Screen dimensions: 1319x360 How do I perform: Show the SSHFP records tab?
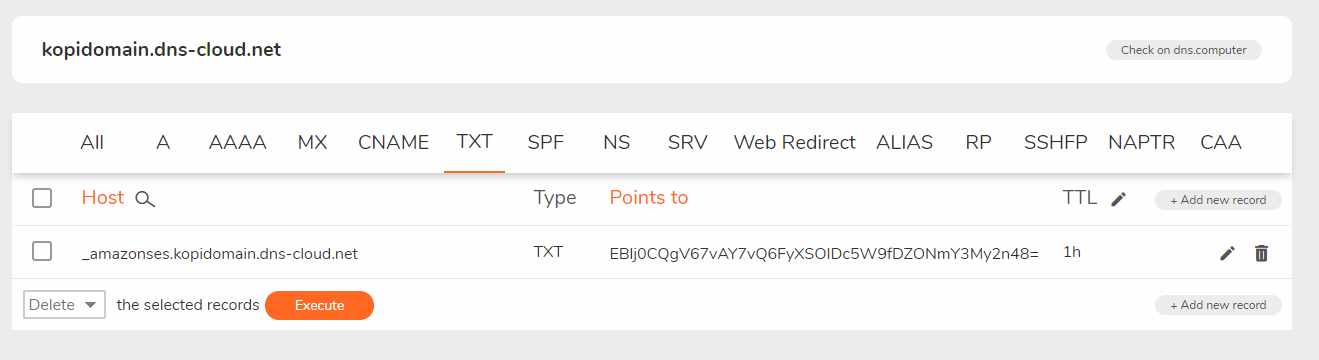(x=1055, y=142)
